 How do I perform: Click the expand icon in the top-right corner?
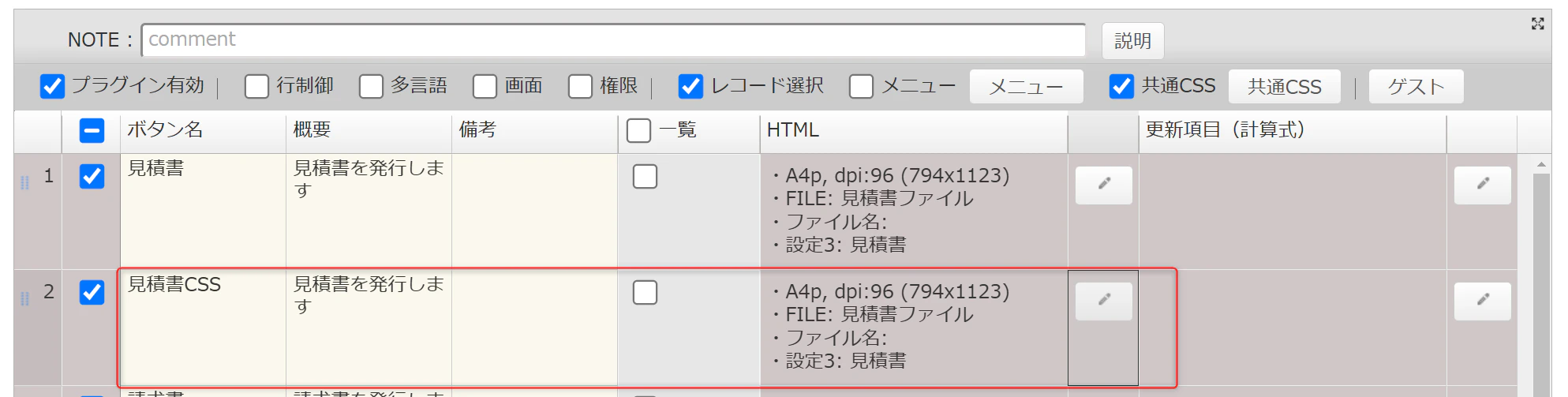[x=1537, y=24]
